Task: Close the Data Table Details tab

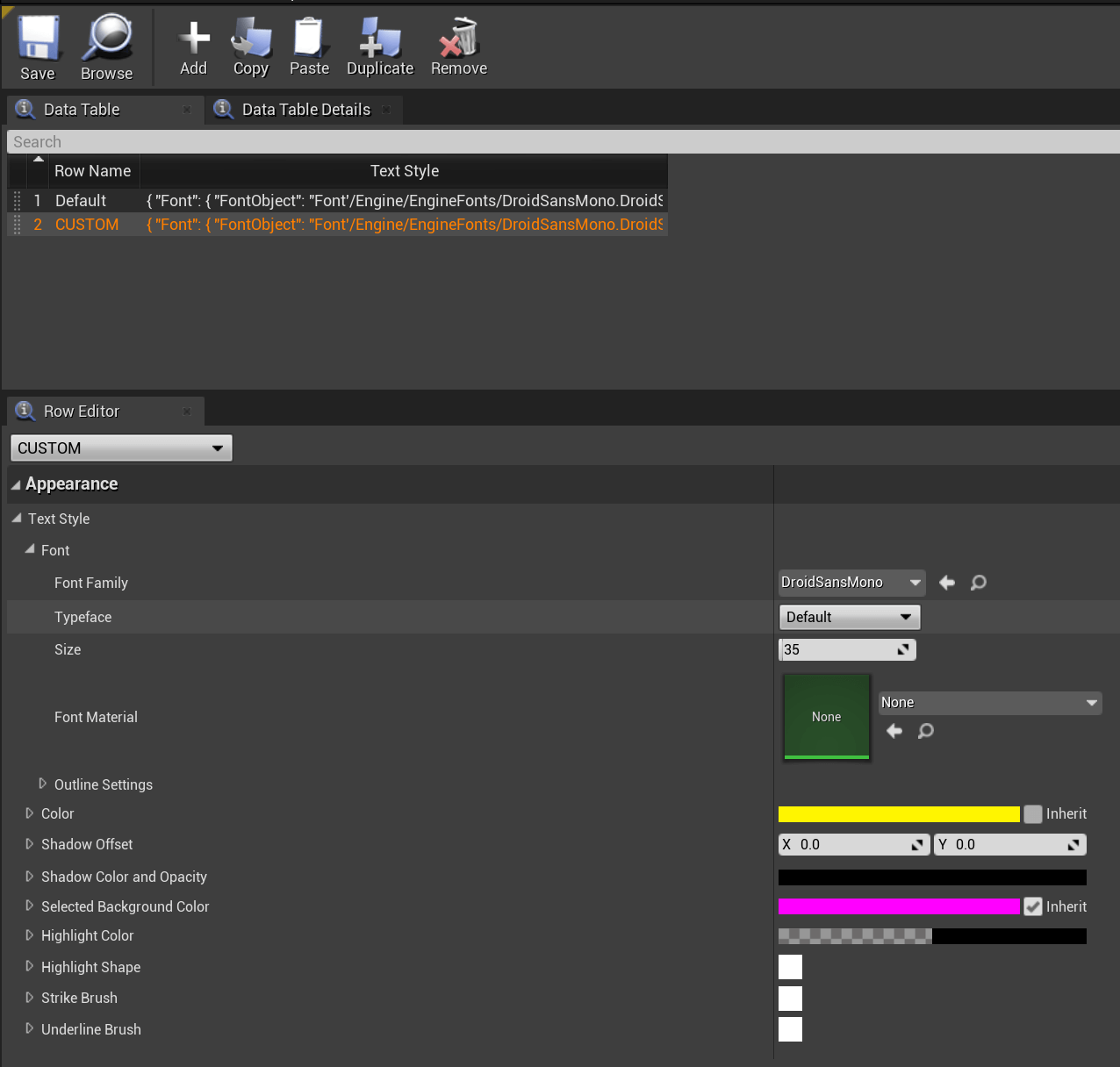Action: coord(386,110)
